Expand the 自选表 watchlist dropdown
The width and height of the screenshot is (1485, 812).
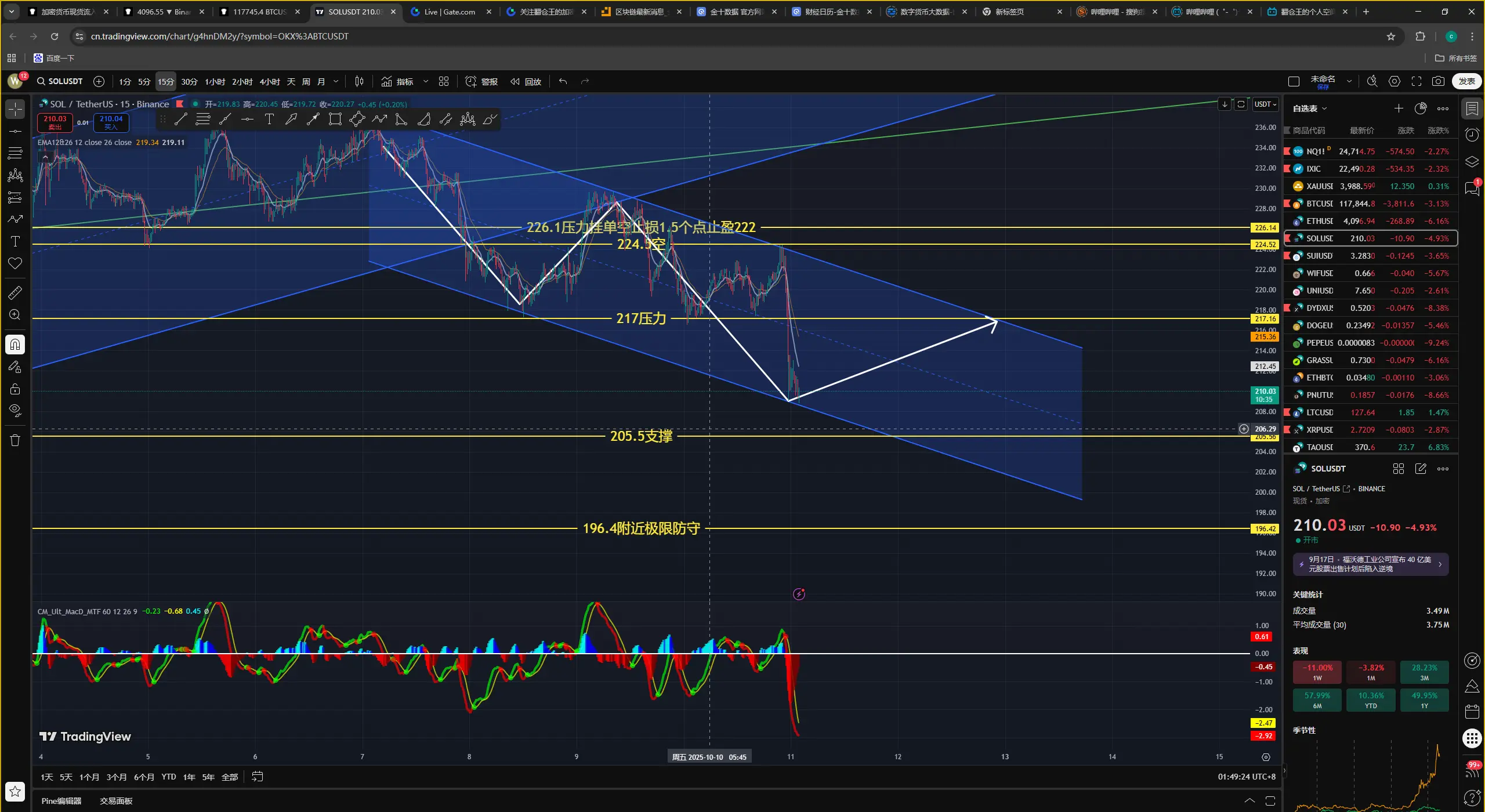[x=1309, y=108]
